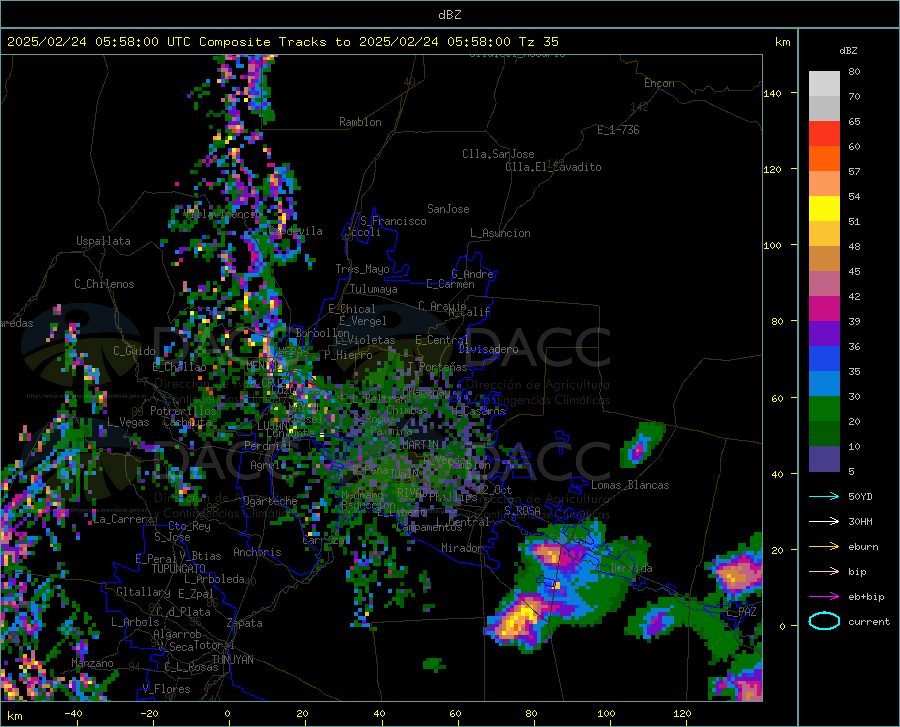Click the 'Mirador' map label
Viewport: 900px width, 727px height.
point(461,548)
